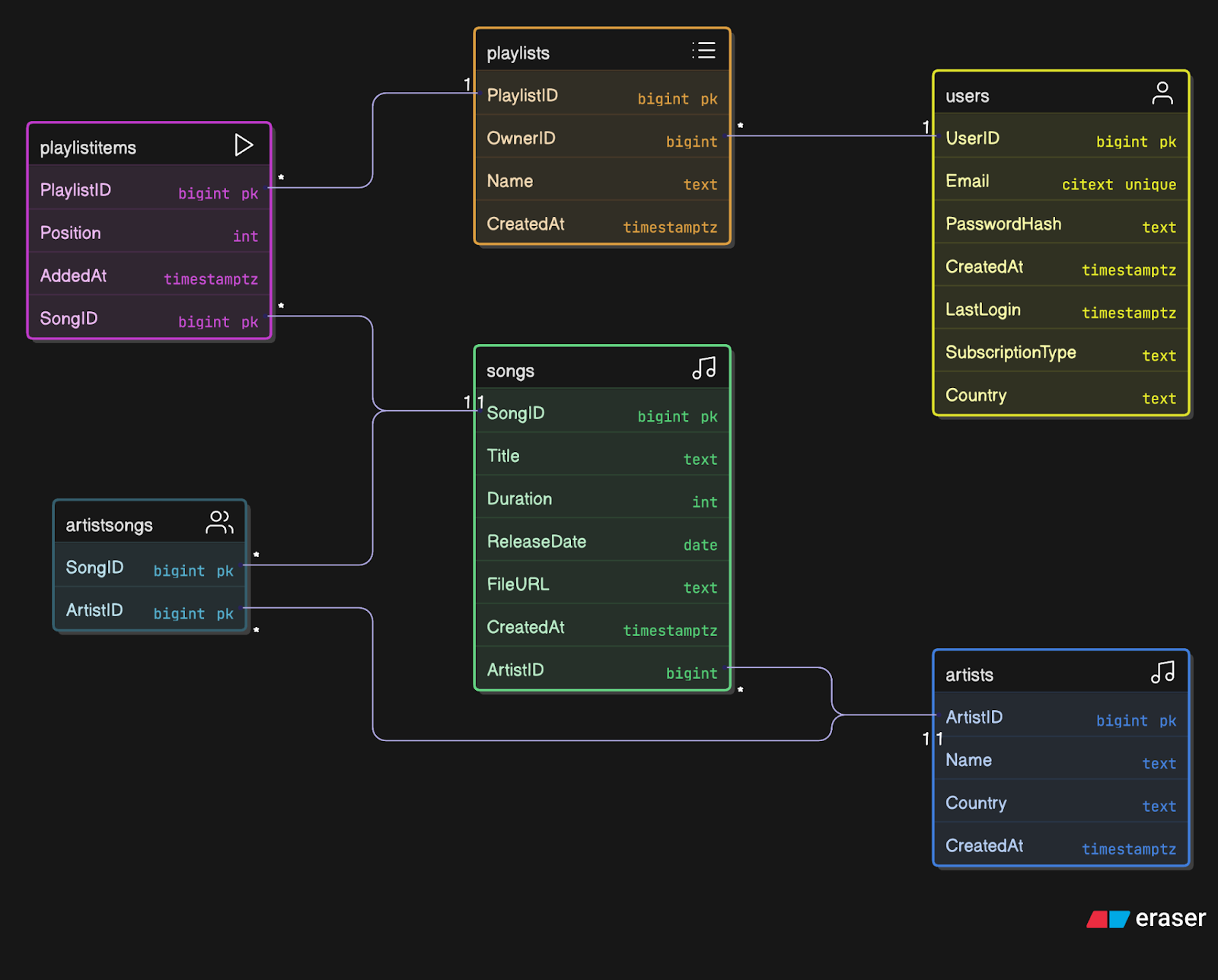Click Country field in artists table
This screenshot has height=980, width=1218.
coord(1061,801)
